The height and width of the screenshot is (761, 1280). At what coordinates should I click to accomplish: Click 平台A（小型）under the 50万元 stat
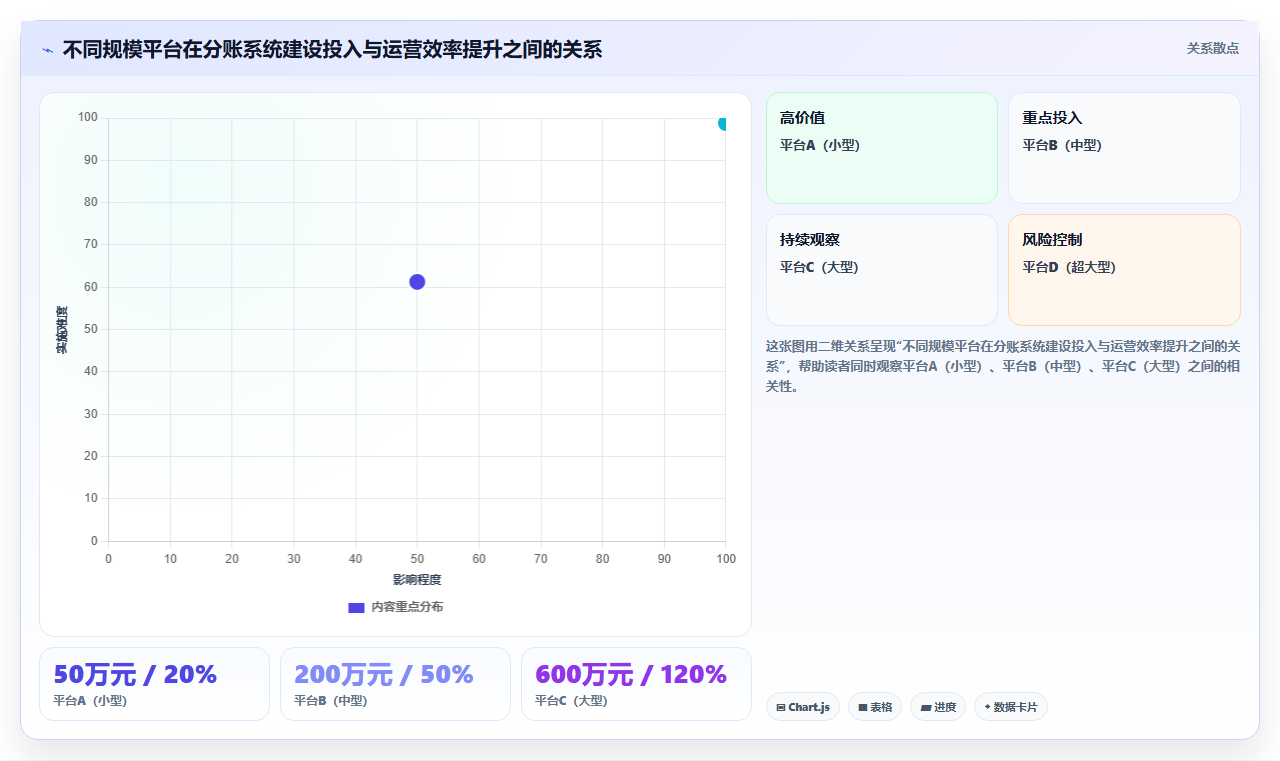click(x=90, y=700)
